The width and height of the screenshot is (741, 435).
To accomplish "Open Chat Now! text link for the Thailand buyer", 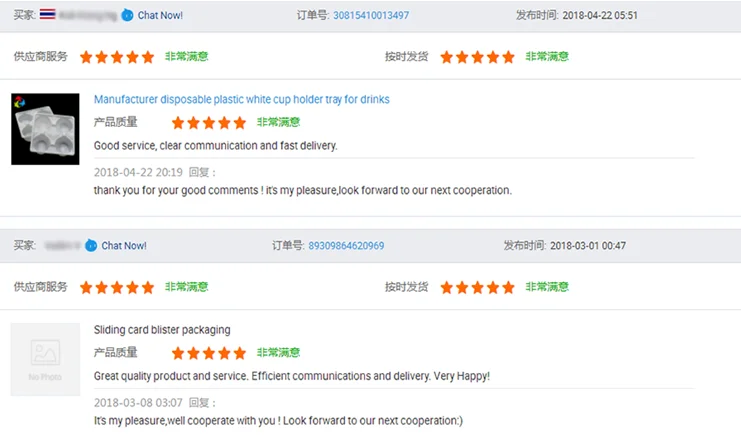I will [x=160, y=16].
